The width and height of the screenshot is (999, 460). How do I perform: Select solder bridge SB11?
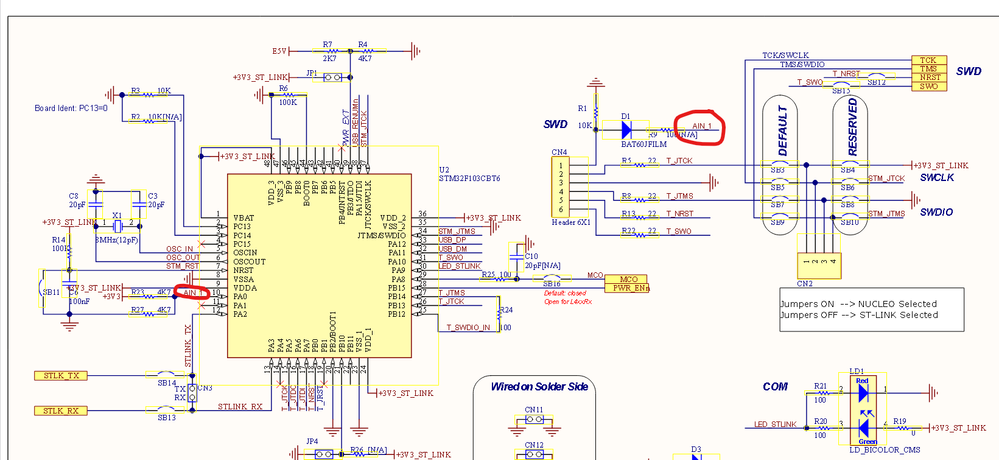(x=42, y=288)
